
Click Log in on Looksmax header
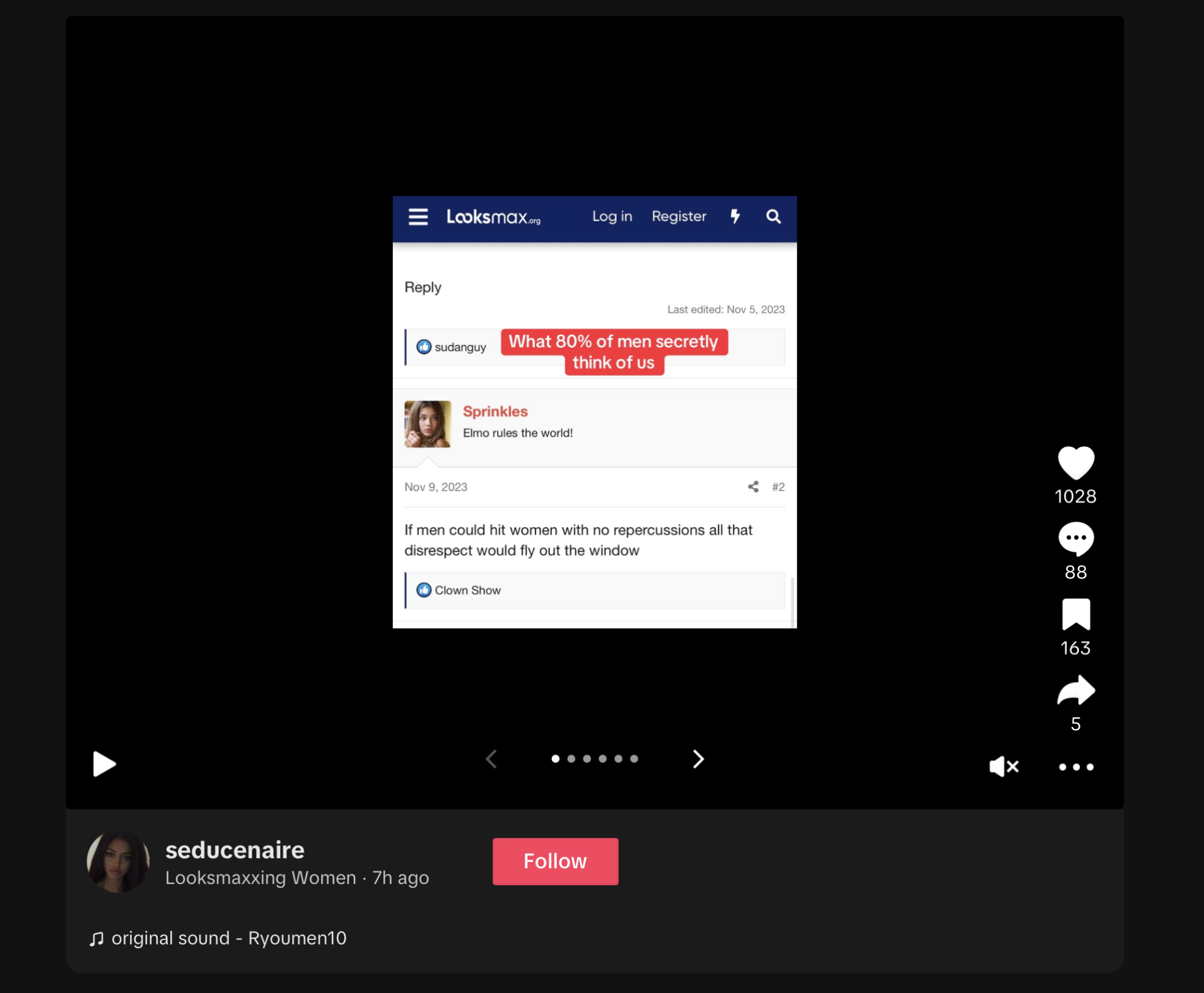pyautogui.click(x=612, y=216)
